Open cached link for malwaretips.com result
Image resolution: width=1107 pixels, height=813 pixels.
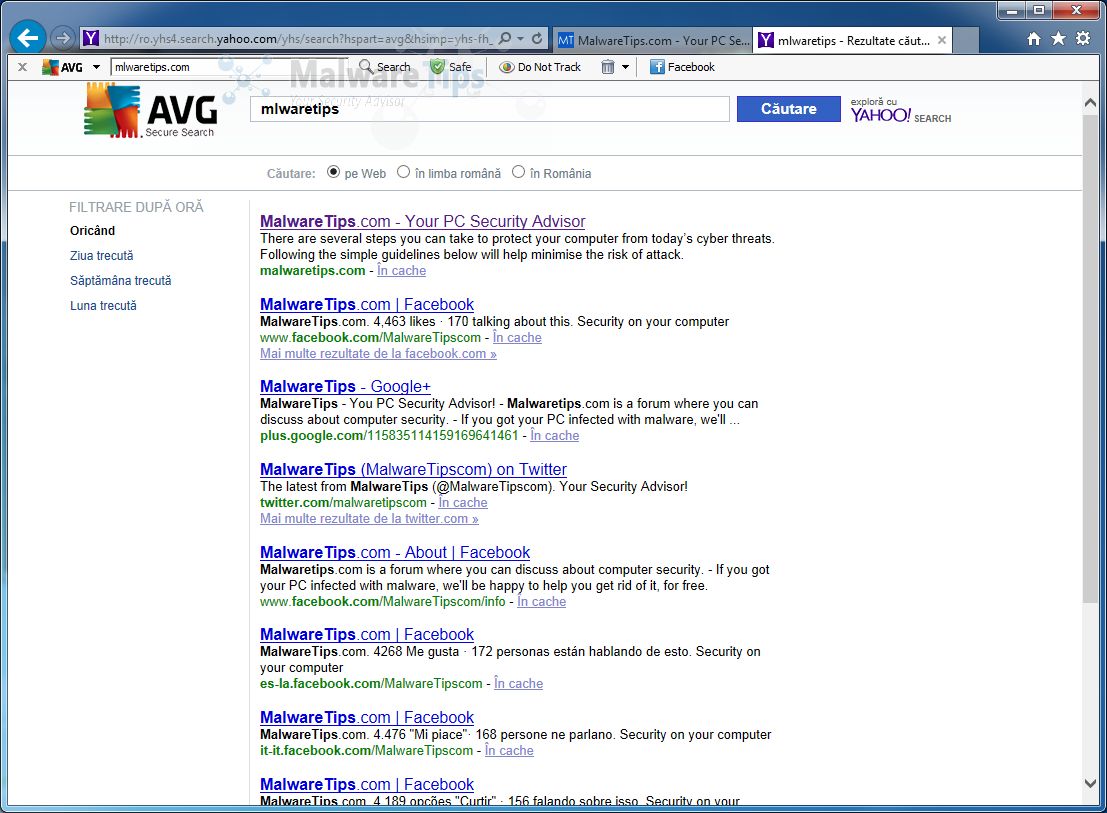tap(401, 271)
